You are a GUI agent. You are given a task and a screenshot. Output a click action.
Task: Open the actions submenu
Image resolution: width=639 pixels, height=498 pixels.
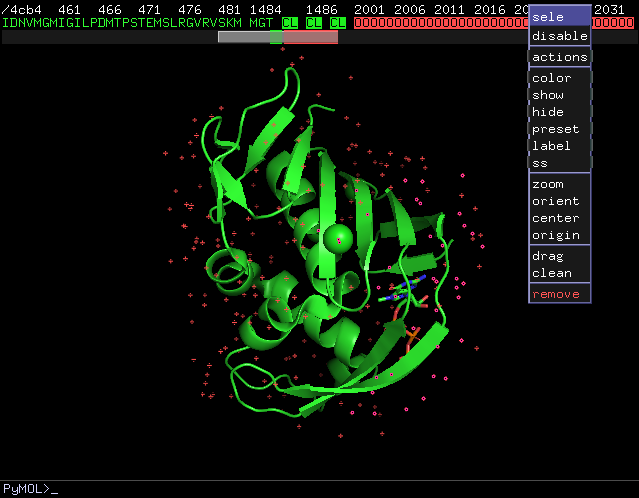pos(559,57)
